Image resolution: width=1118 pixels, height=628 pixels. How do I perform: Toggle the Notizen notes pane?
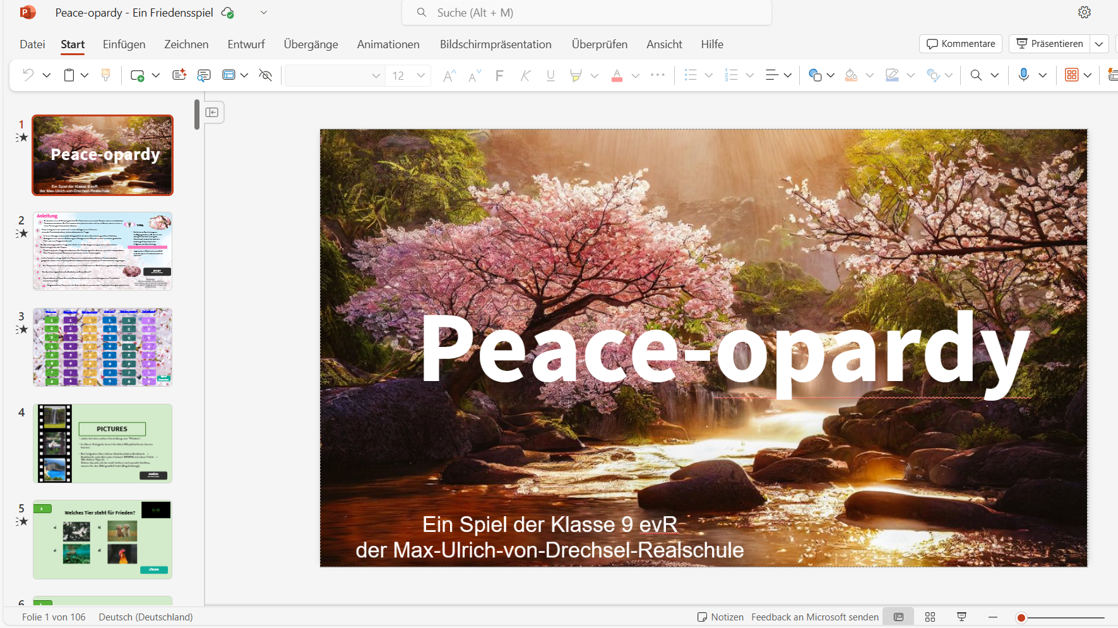coord(720,617)
